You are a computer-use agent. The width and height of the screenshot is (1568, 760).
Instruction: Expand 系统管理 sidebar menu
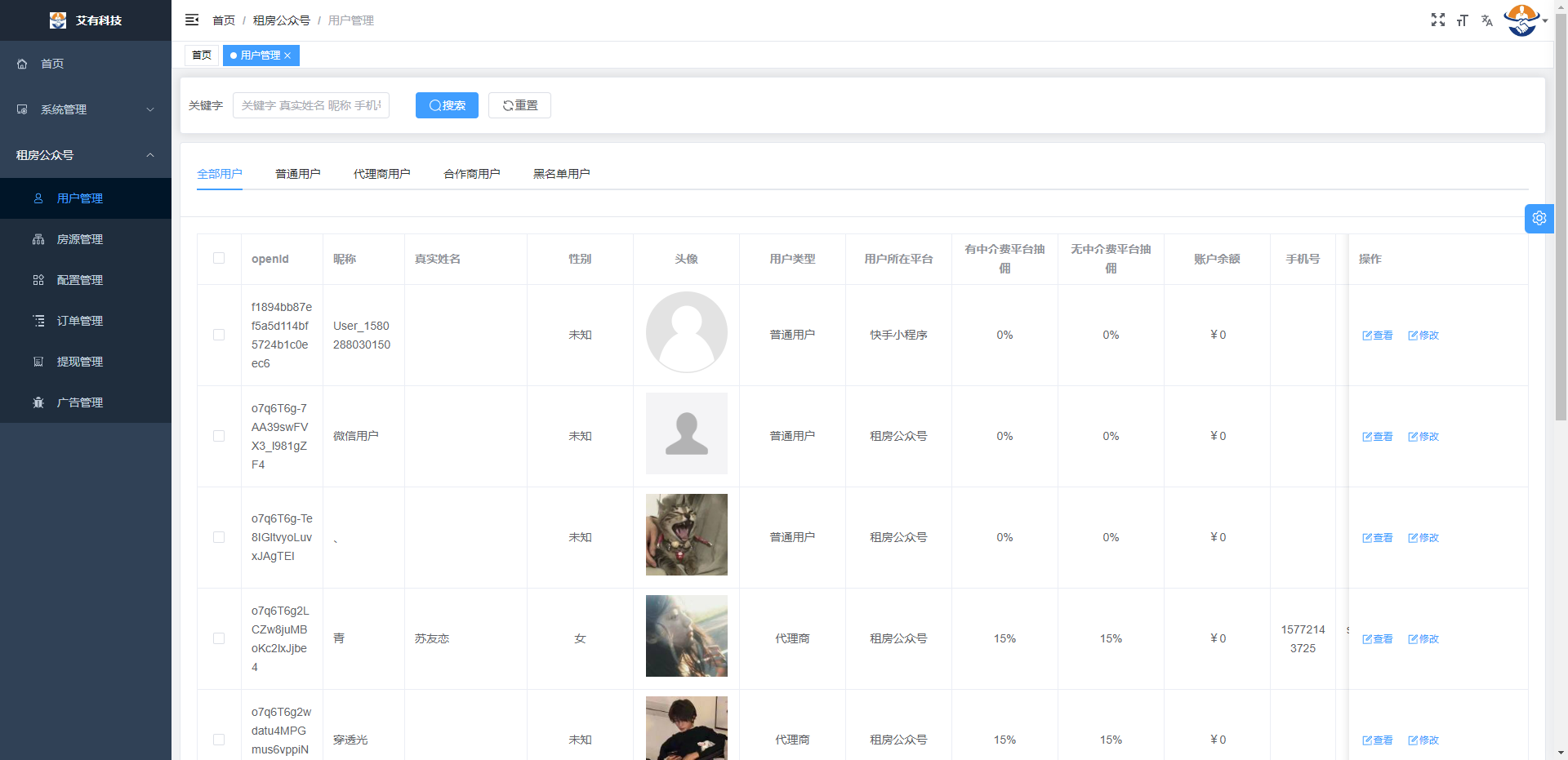[x=86, y=109]
